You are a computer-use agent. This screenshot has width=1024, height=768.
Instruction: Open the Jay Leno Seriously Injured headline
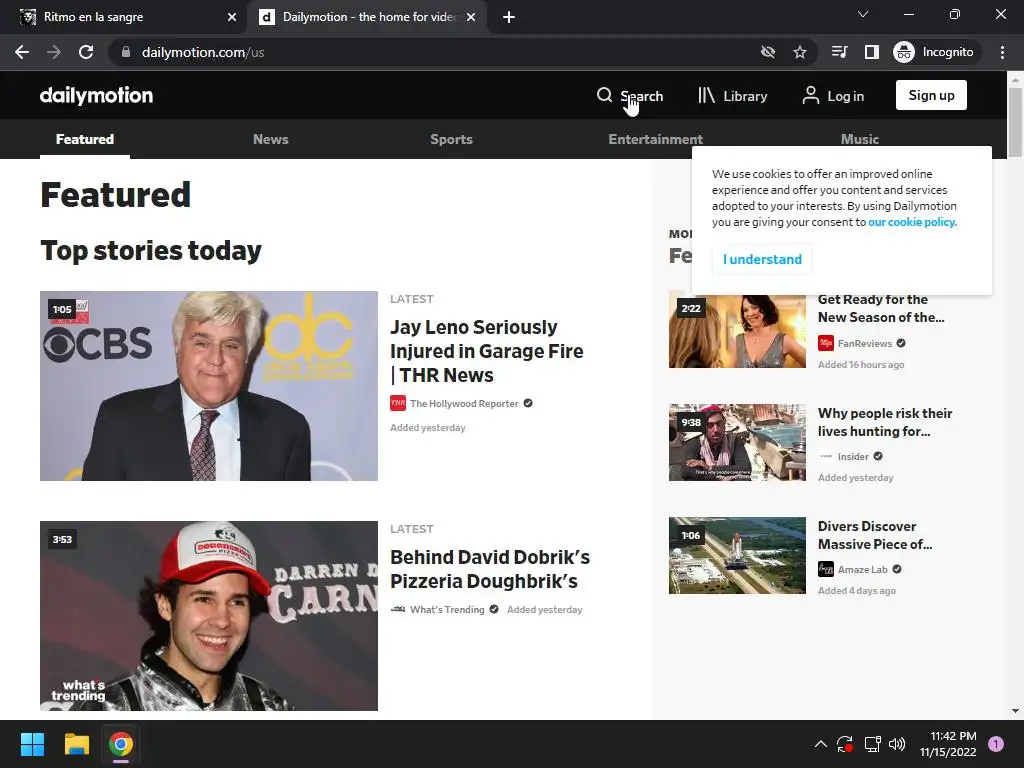point(487,351)
